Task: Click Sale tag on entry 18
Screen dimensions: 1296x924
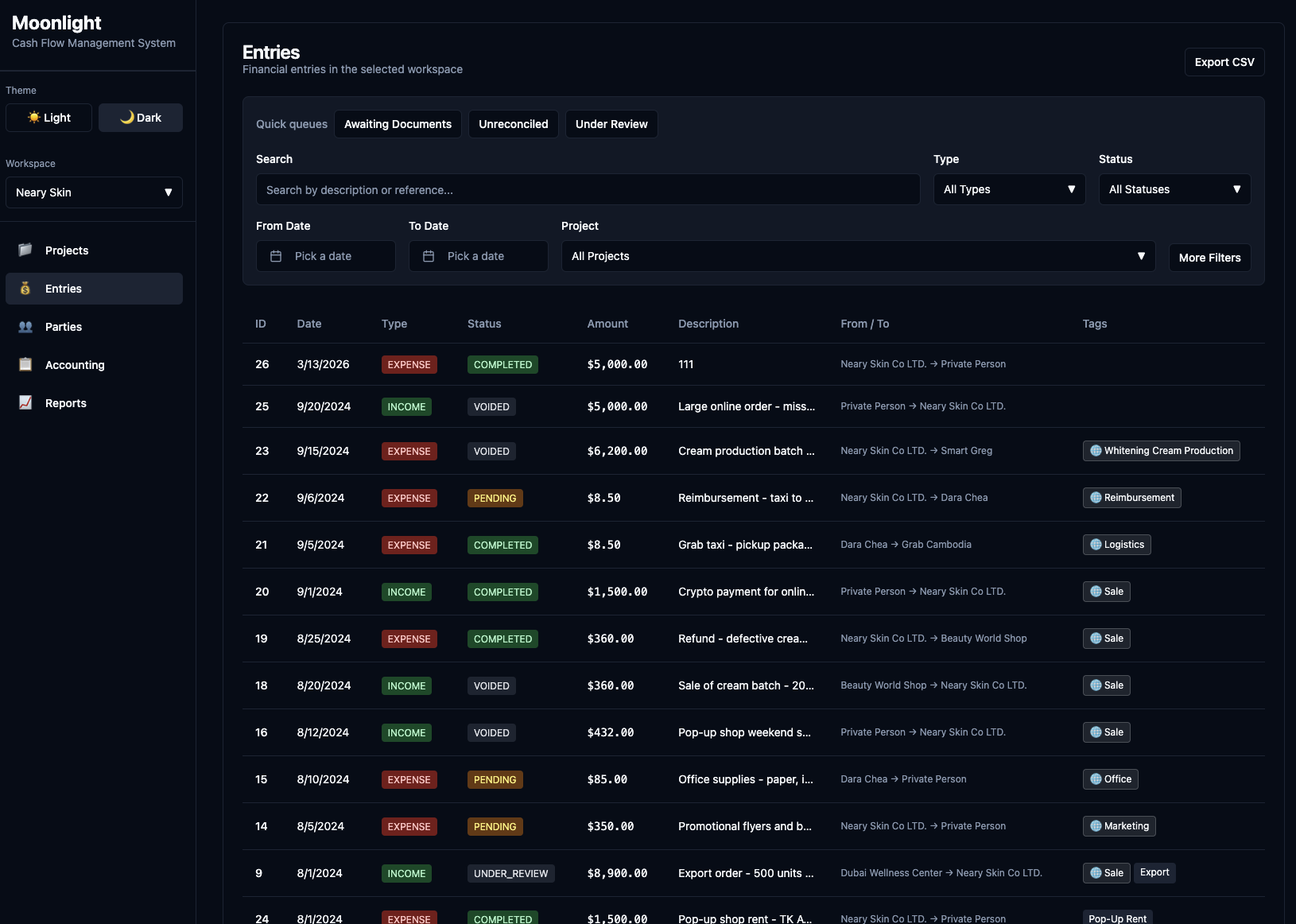Action: [x=1106, y=685]
